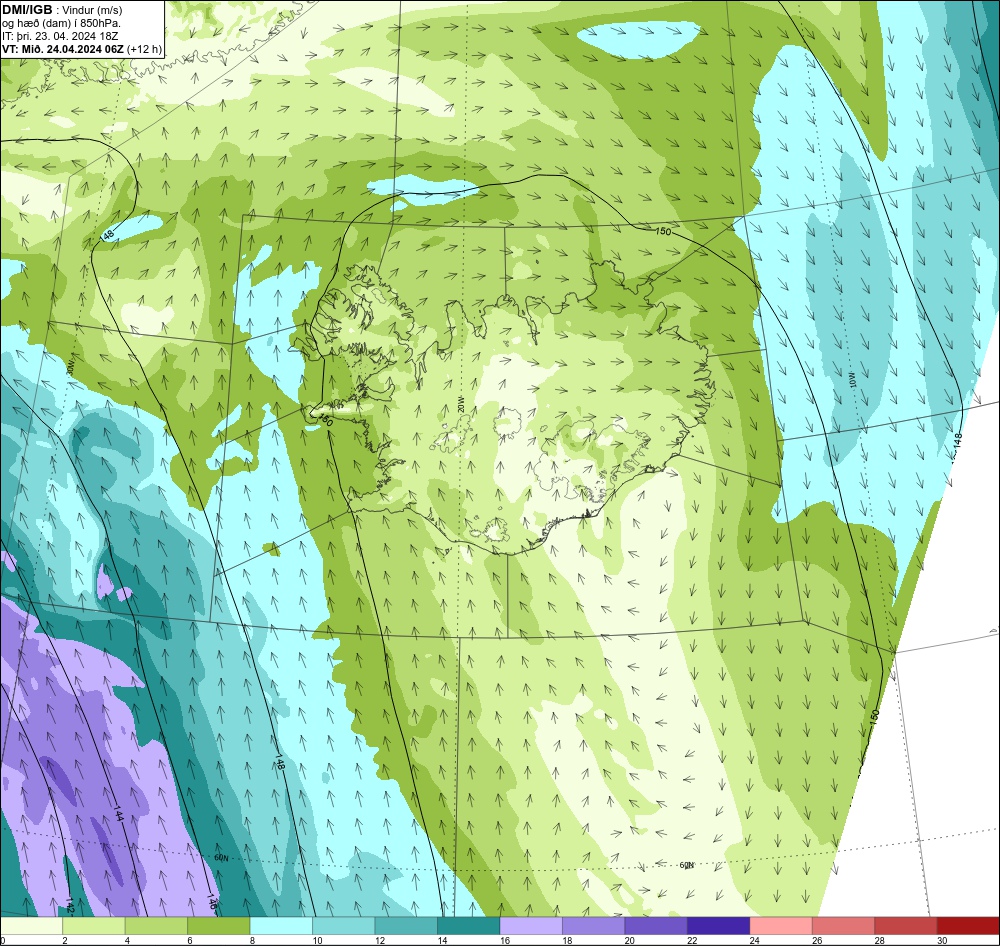Click legend tick value '20'
The width and height of the screenshot is (1000, 946).
pyautogui.click(x=629, y=940)
